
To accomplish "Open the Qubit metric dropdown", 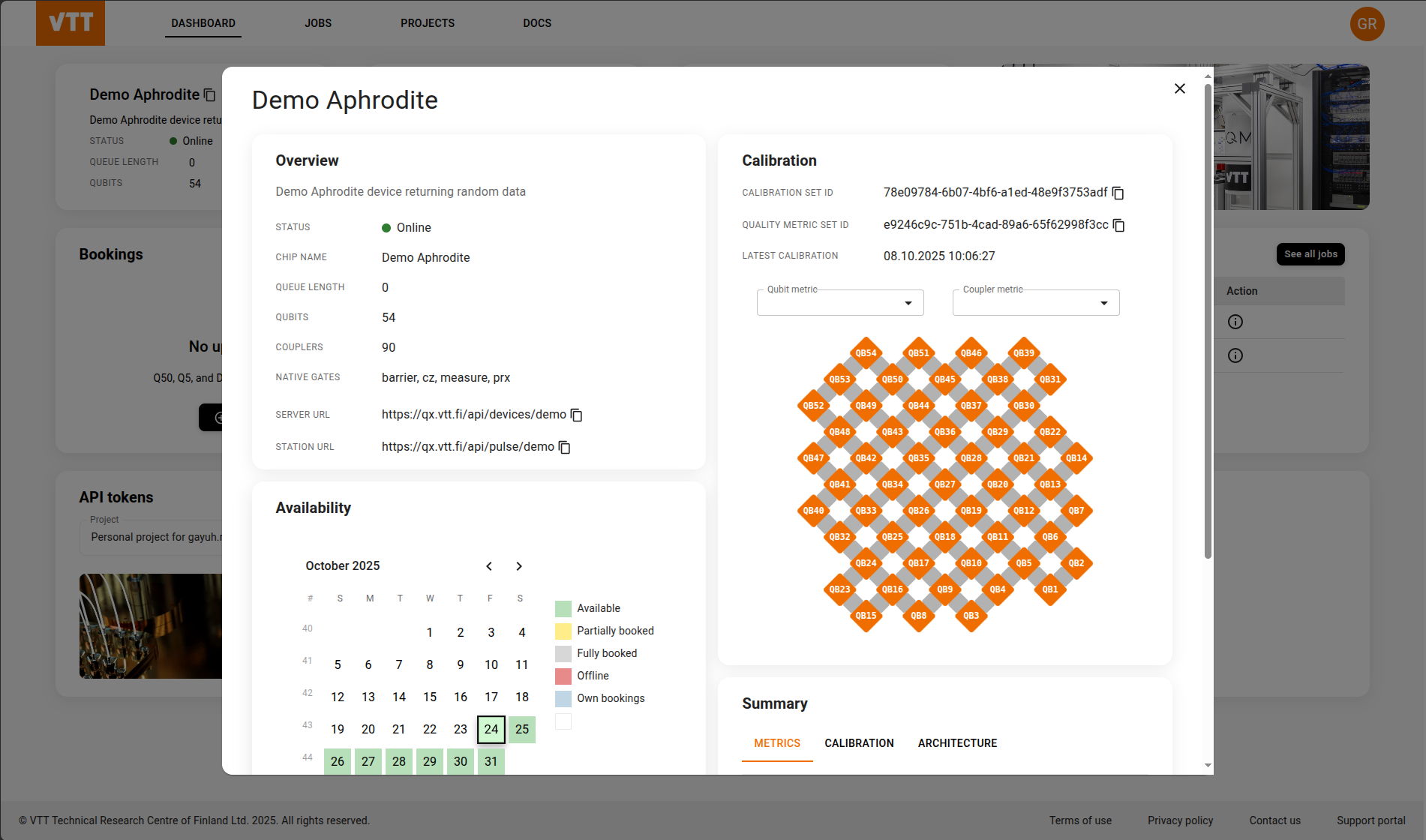I will tap(840, 303).
